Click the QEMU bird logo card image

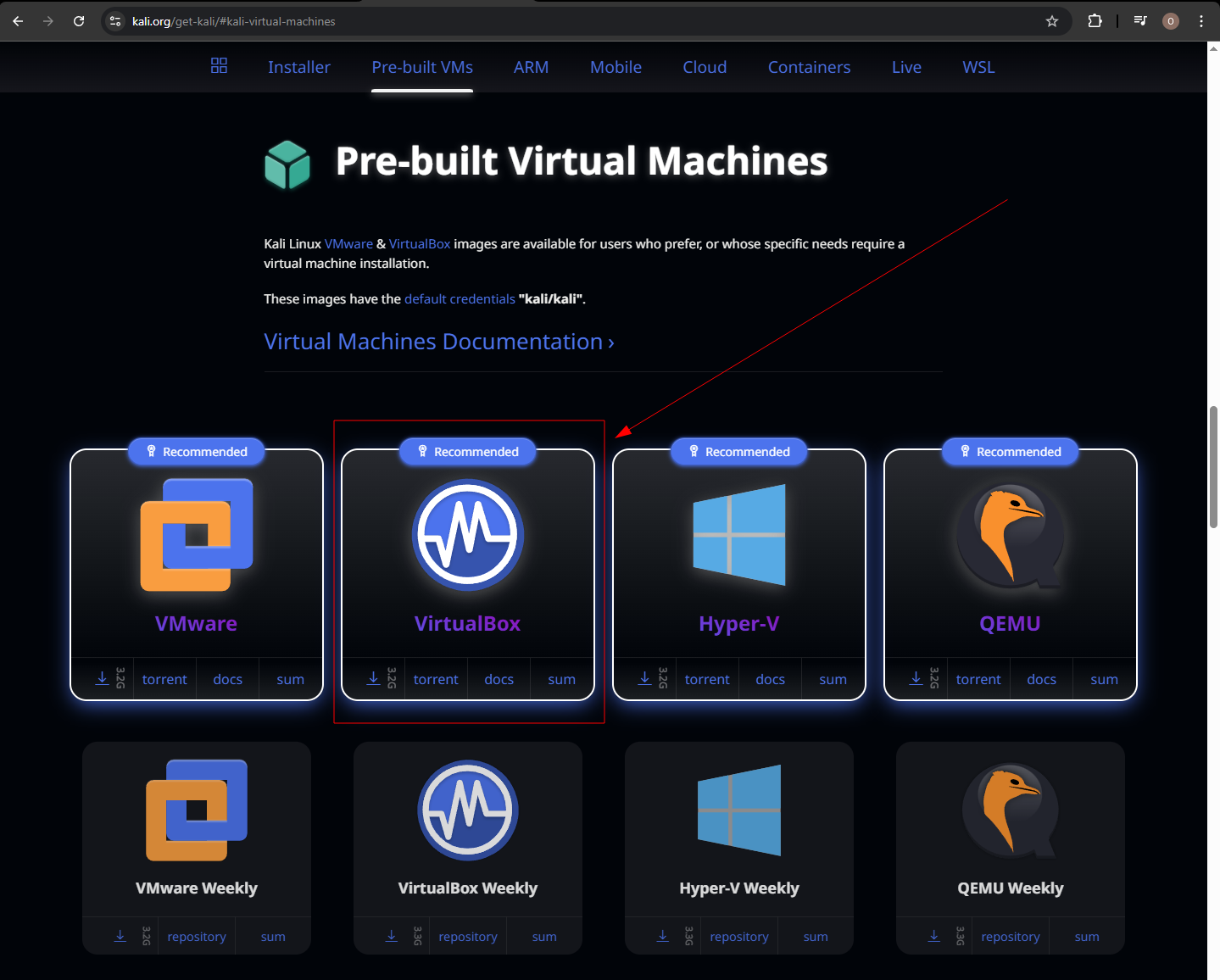[x=1011, y=535]
